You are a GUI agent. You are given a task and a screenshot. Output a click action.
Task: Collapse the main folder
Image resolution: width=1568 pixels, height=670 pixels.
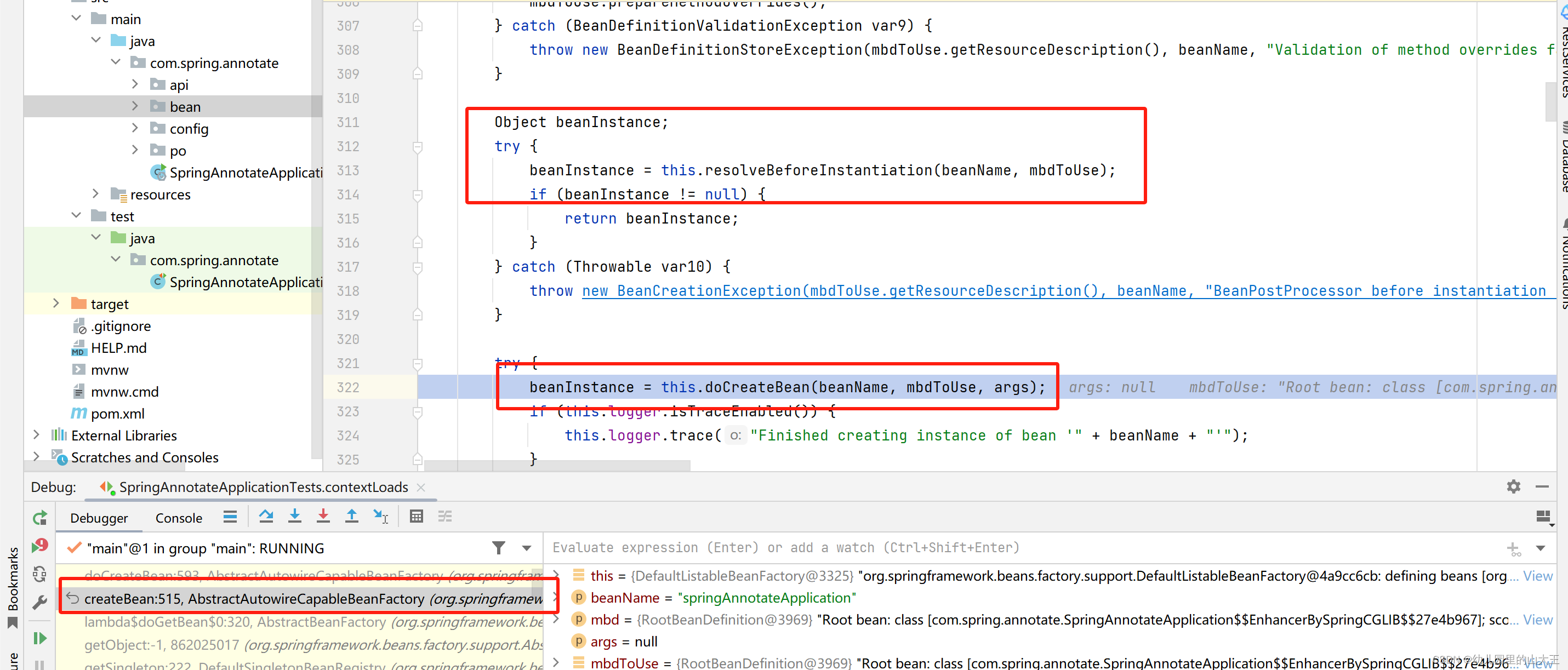[76, 19]
